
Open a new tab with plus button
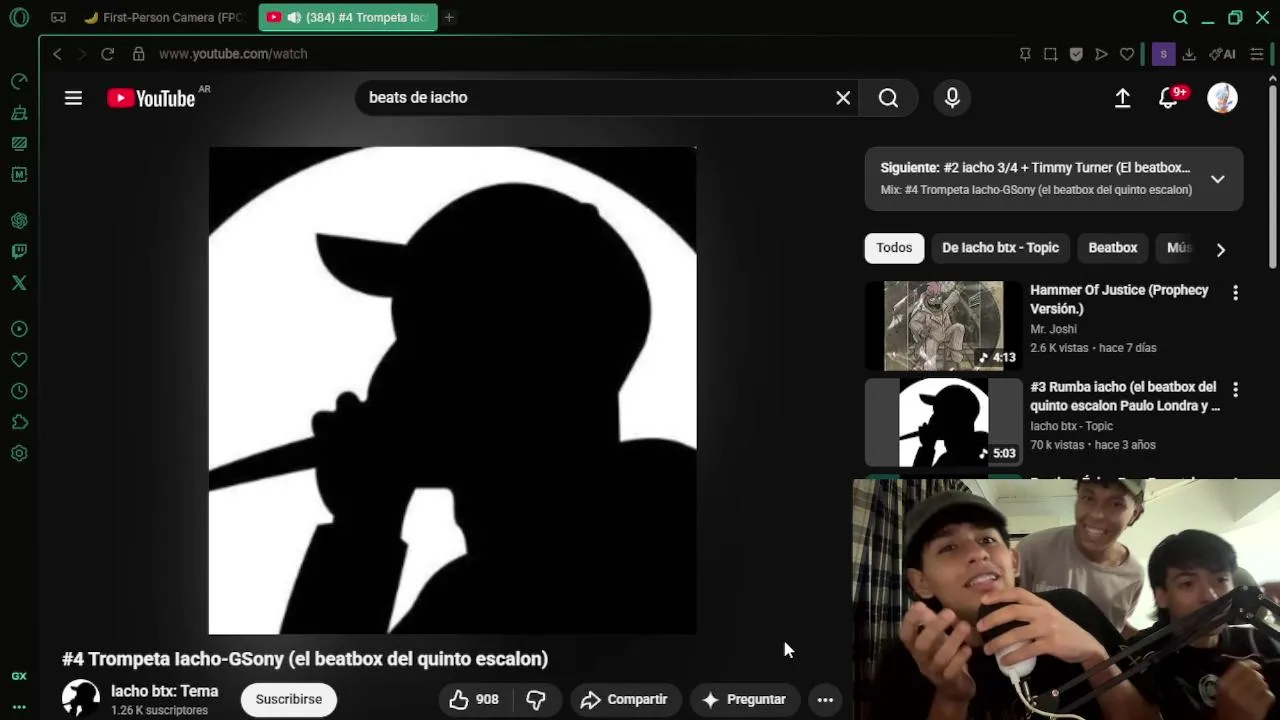point(449,17)
